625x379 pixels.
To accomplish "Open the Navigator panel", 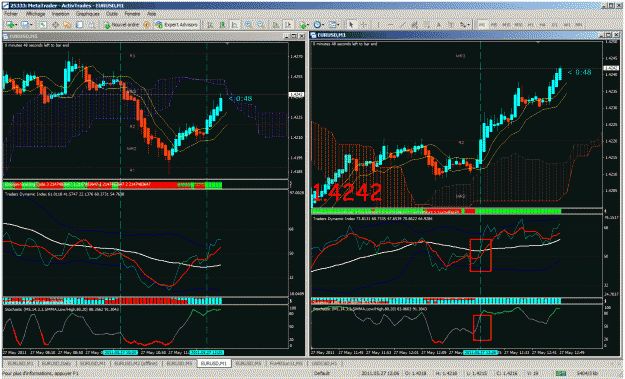I will tap(67, 25).
